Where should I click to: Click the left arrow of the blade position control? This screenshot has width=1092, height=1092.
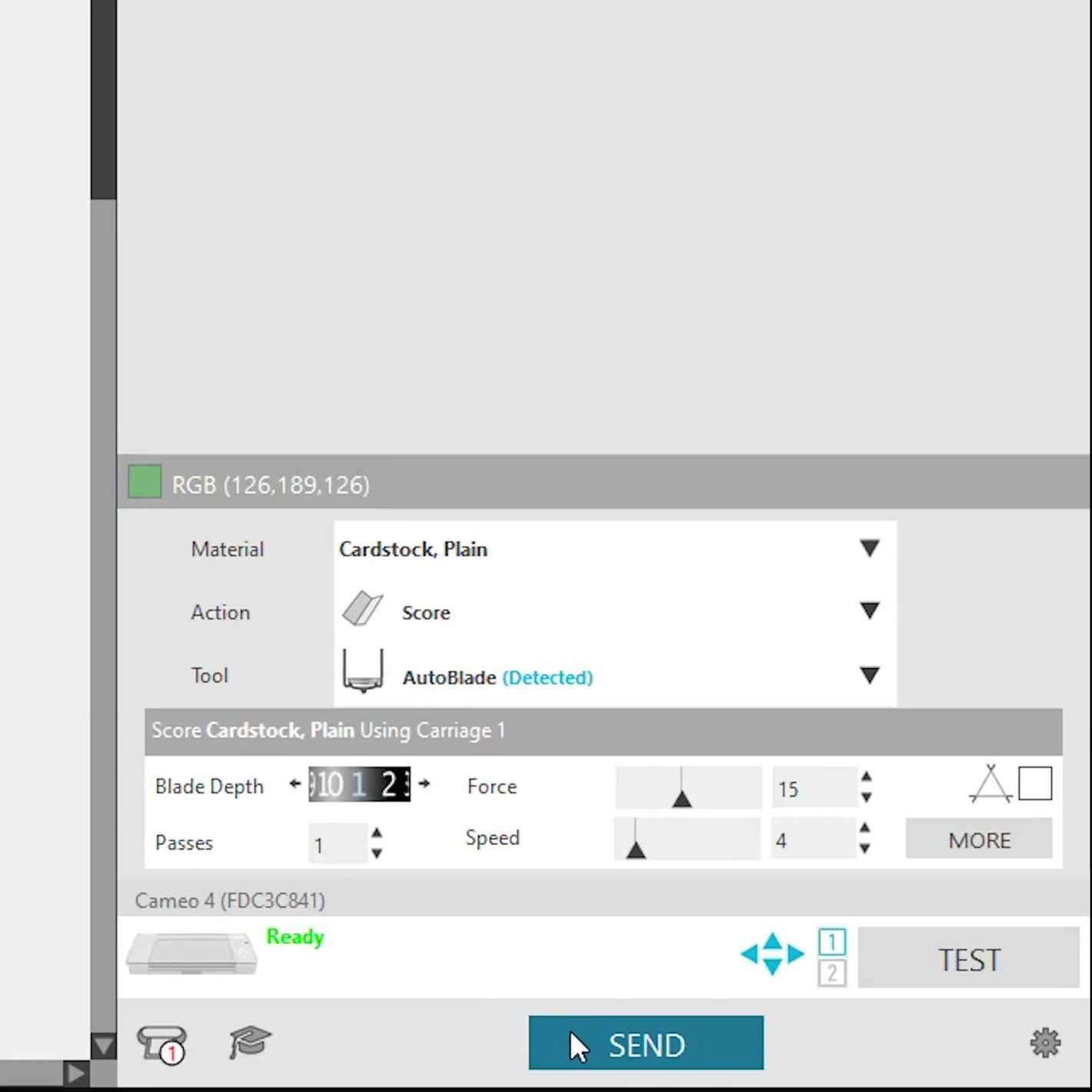[x=749, y=954]
